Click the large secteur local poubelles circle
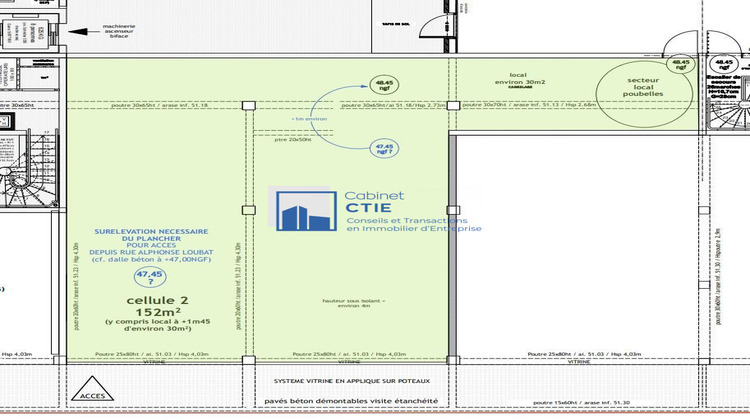The width and height of the screenshot is (750, 420). 644,94
